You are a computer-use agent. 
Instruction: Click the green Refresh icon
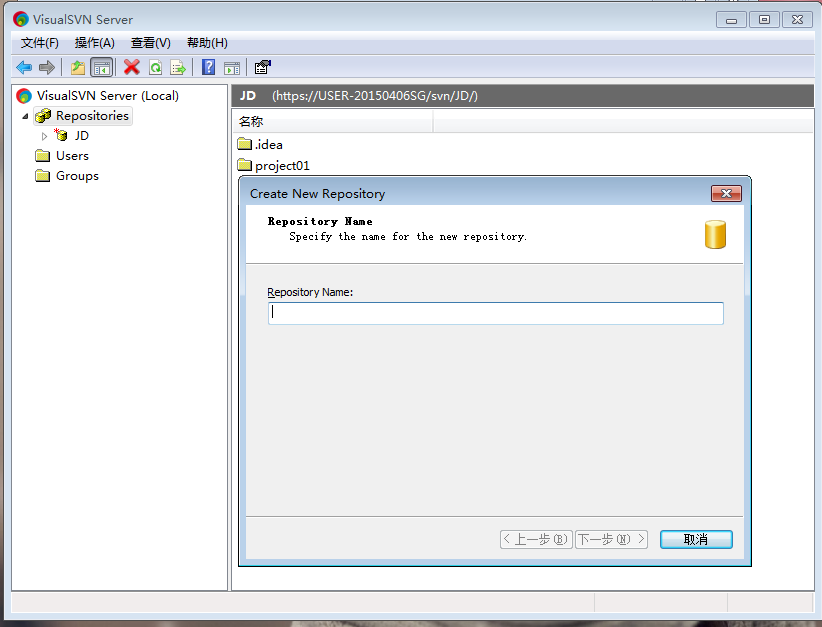coord(156,67)
